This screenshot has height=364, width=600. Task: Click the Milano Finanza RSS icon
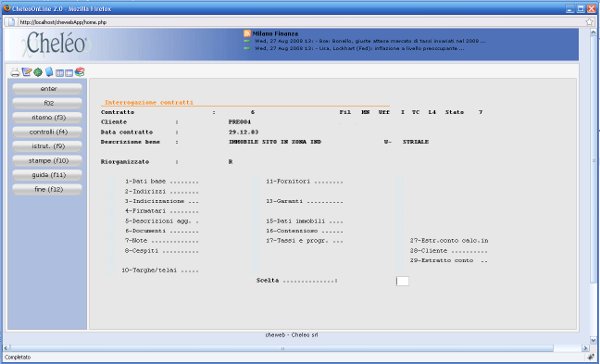click(247, 33)
